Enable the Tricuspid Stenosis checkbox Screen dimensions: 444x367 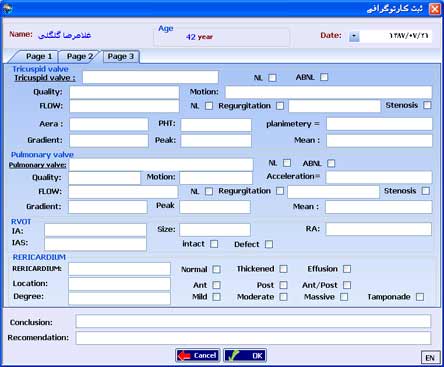427,105
